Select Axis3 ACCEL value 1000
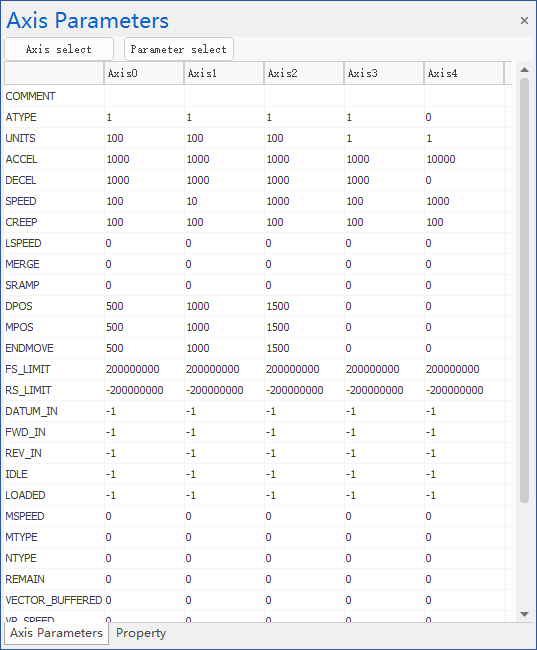The height and width of the screenshot is (650, 537). [358, 159]
